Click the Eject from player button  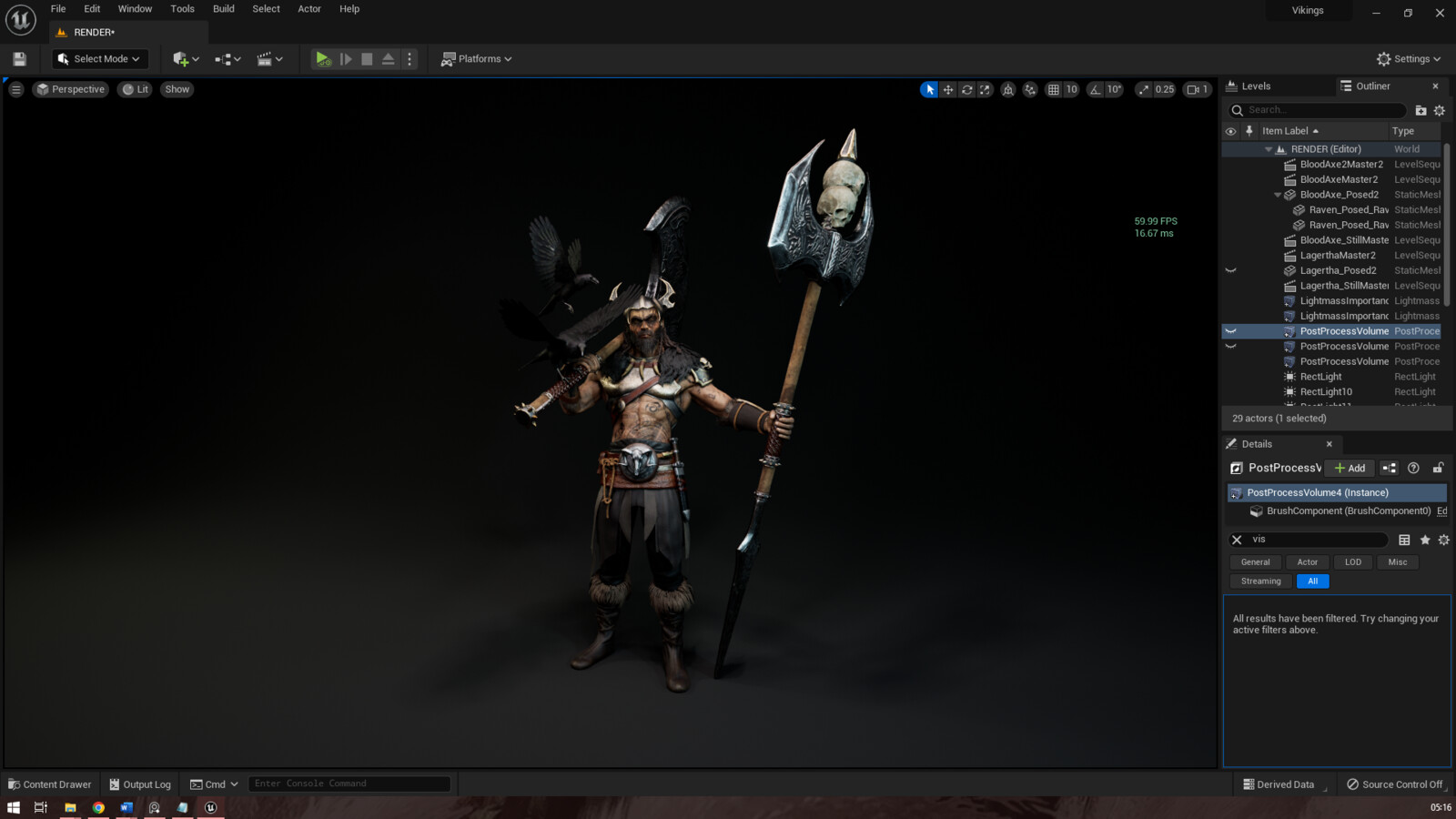tap(389, 59)
